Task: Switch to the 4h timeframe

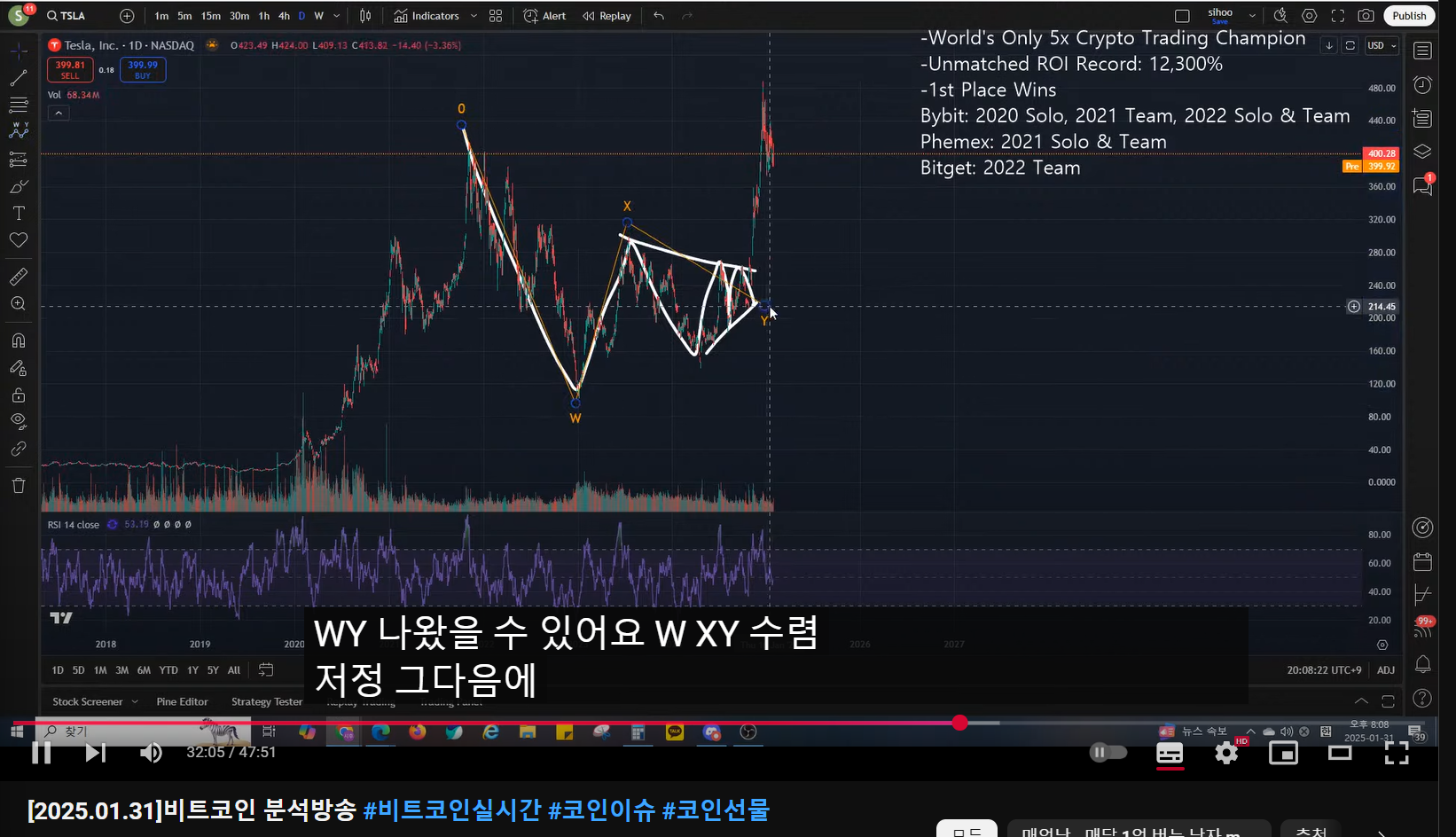Action: [x=284, y=16]
